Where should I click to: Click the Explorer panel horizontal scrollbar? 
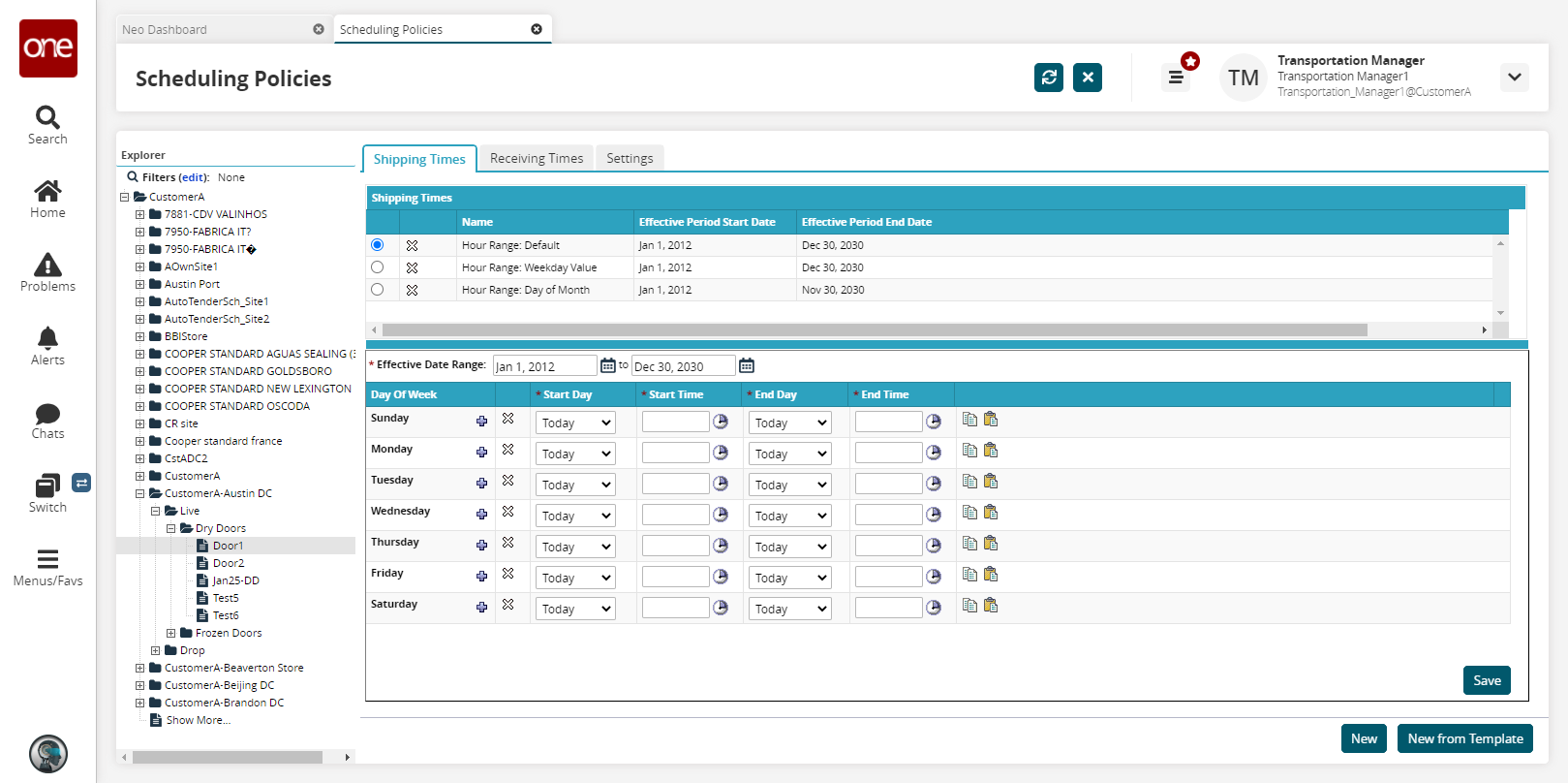(228, 757)
